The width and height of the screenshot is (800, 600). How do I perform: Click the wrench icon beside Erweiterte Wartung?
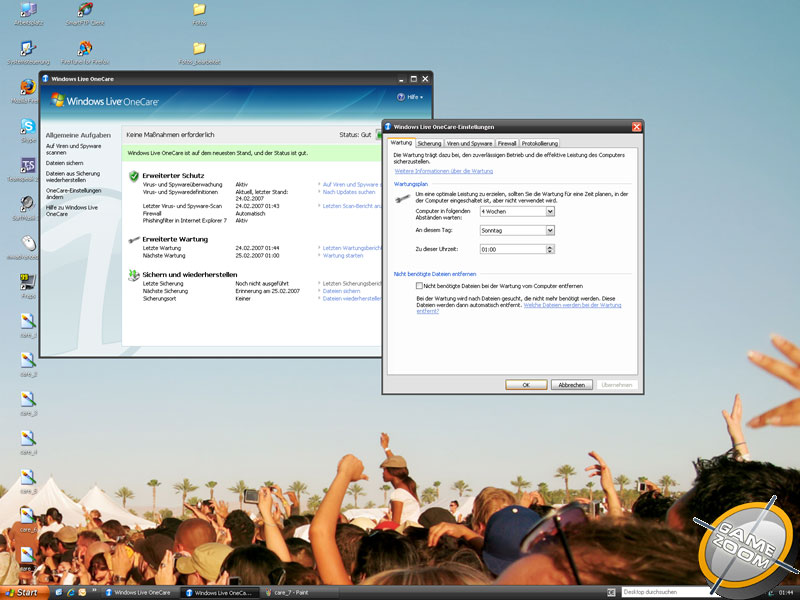(x=134, y=239)
